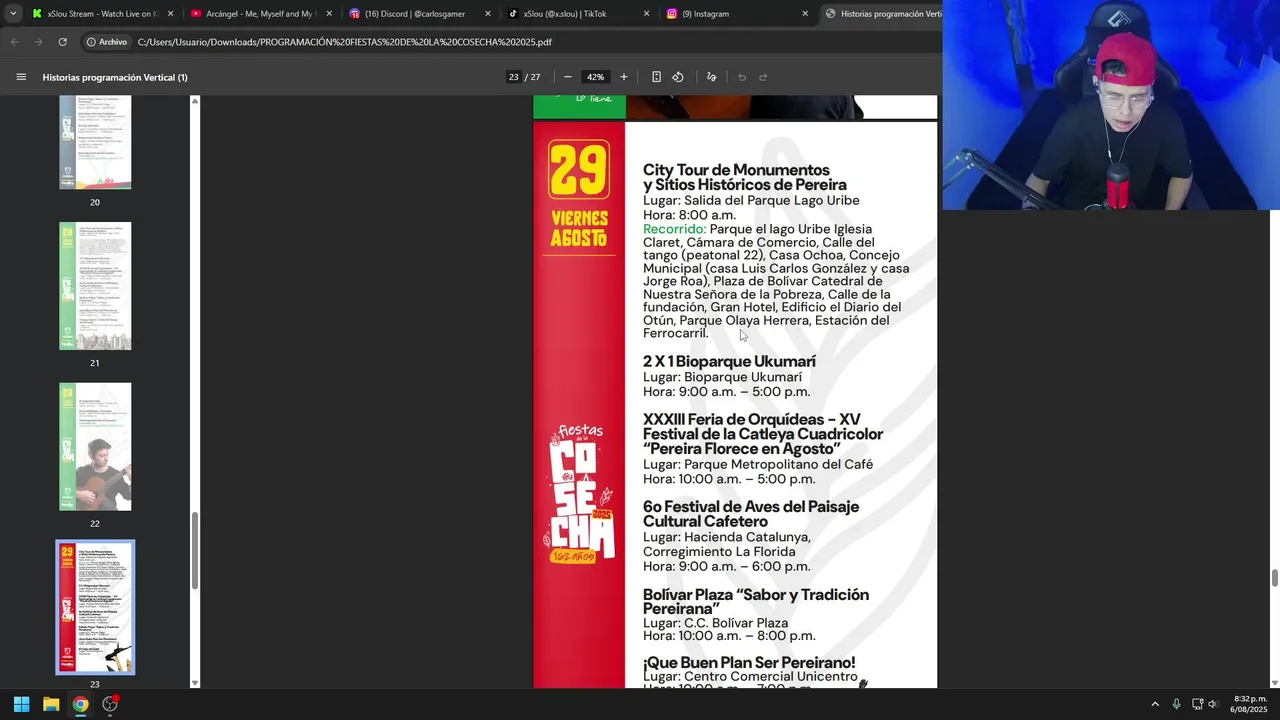Click 'City Tour de Monumentos' heading
The image size is (1280, 720).
coord(745,177)
